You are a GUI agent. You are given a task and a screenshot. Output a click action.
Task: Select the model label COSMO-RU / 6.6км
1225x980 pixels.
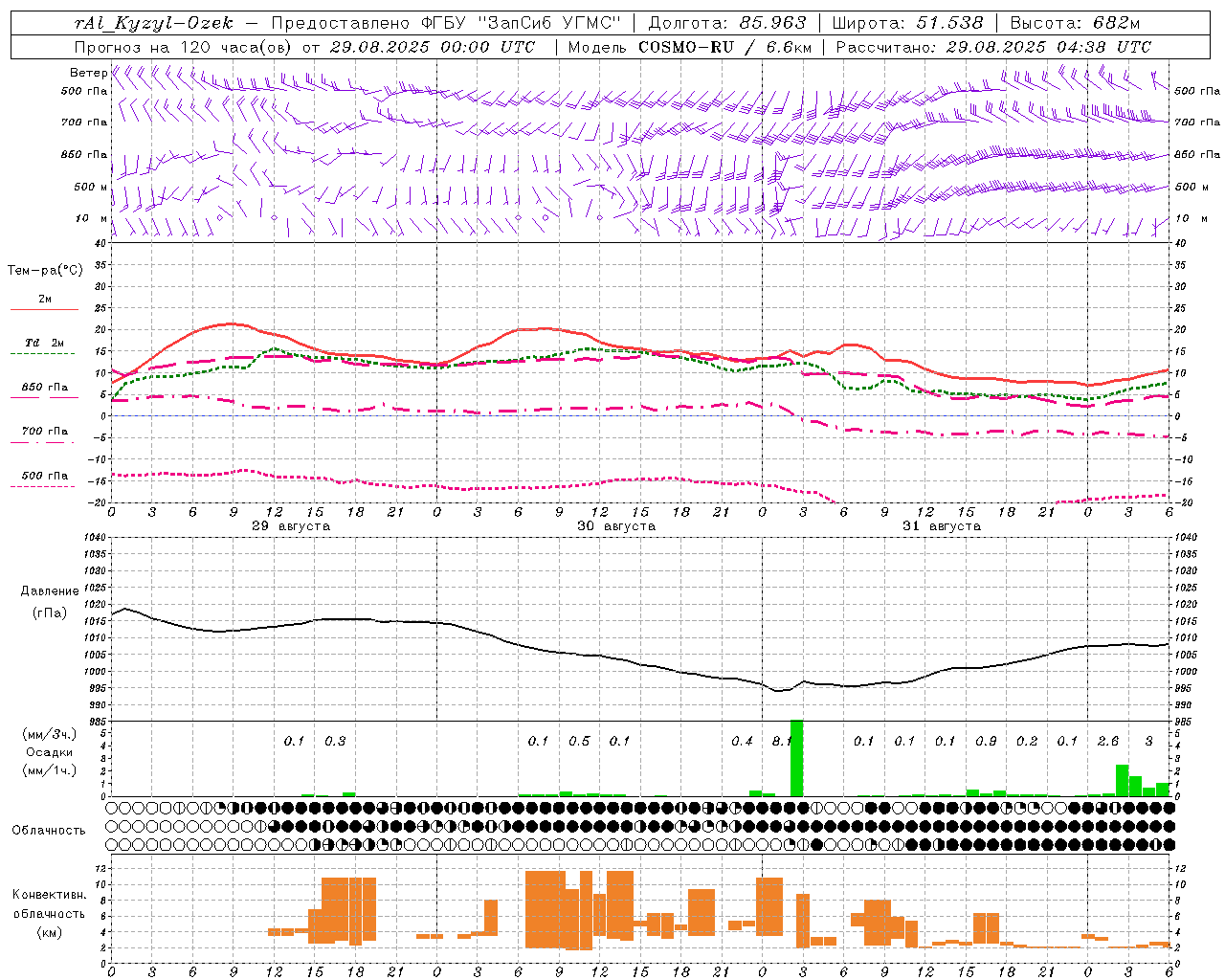click(x=724, y=47)
